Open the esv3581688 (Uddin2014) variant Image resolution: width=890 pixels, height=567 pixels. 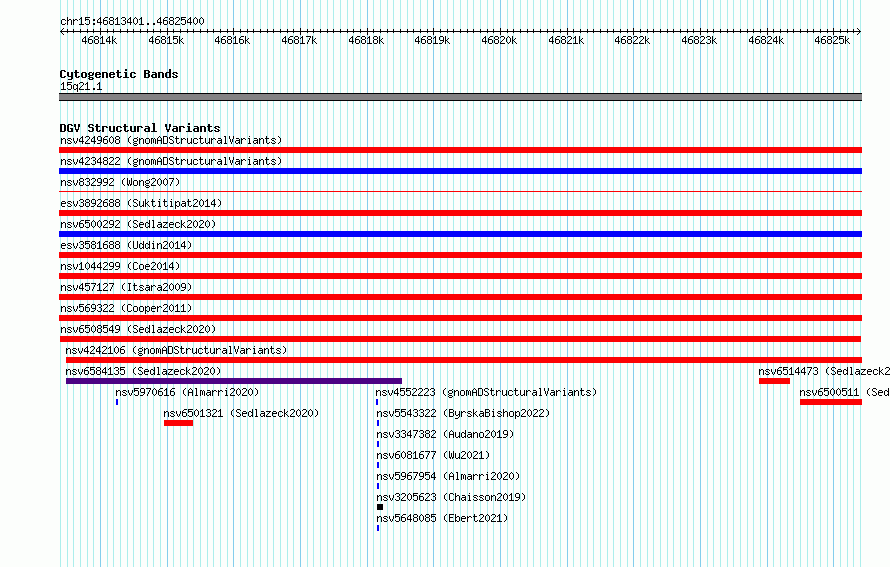click(x=126, y=245)
